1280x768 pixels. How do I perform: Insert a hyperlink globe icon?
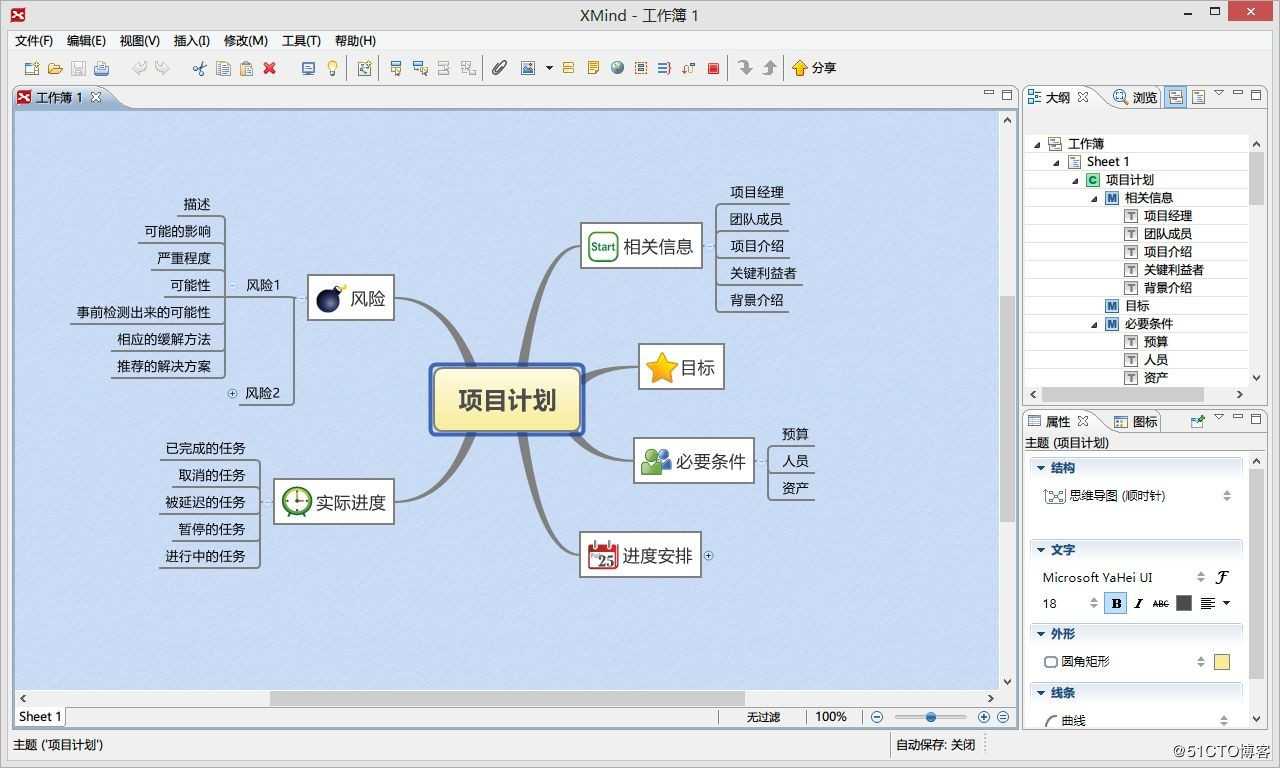tap(617, 68)
